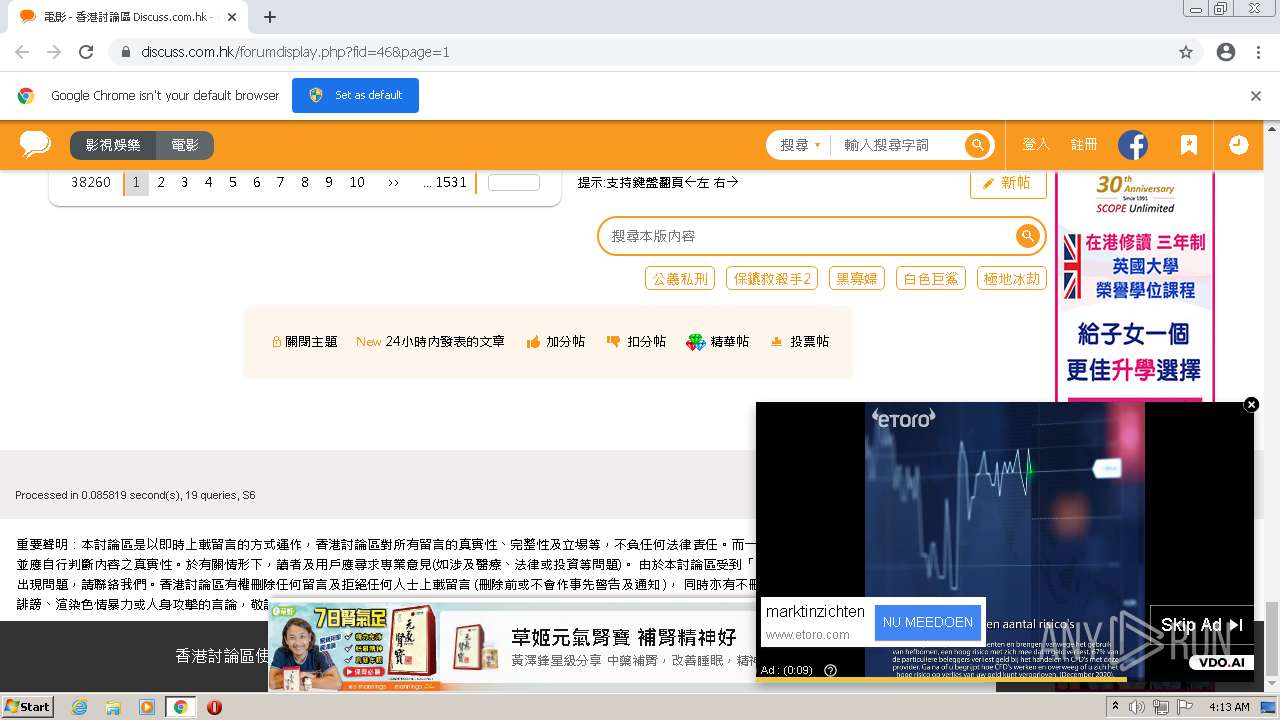This screenshot has height=720, width=1280.
Task: Click the ad video progress bar
Action: click(1004, 680)
